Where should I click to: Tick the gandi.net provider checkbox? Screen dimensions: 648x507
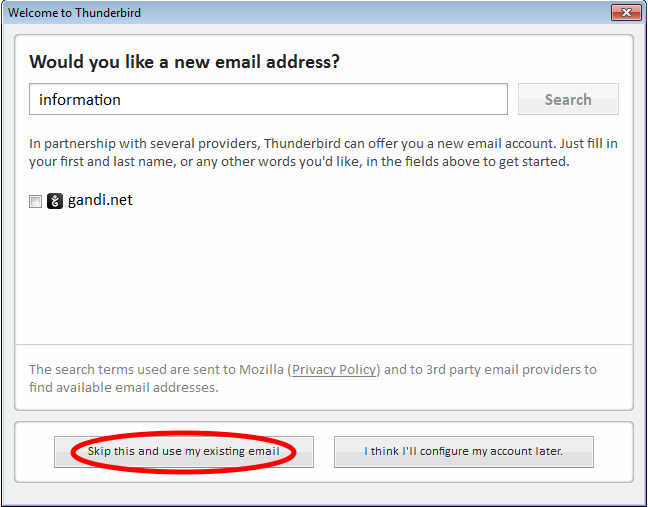coord(36,201)
